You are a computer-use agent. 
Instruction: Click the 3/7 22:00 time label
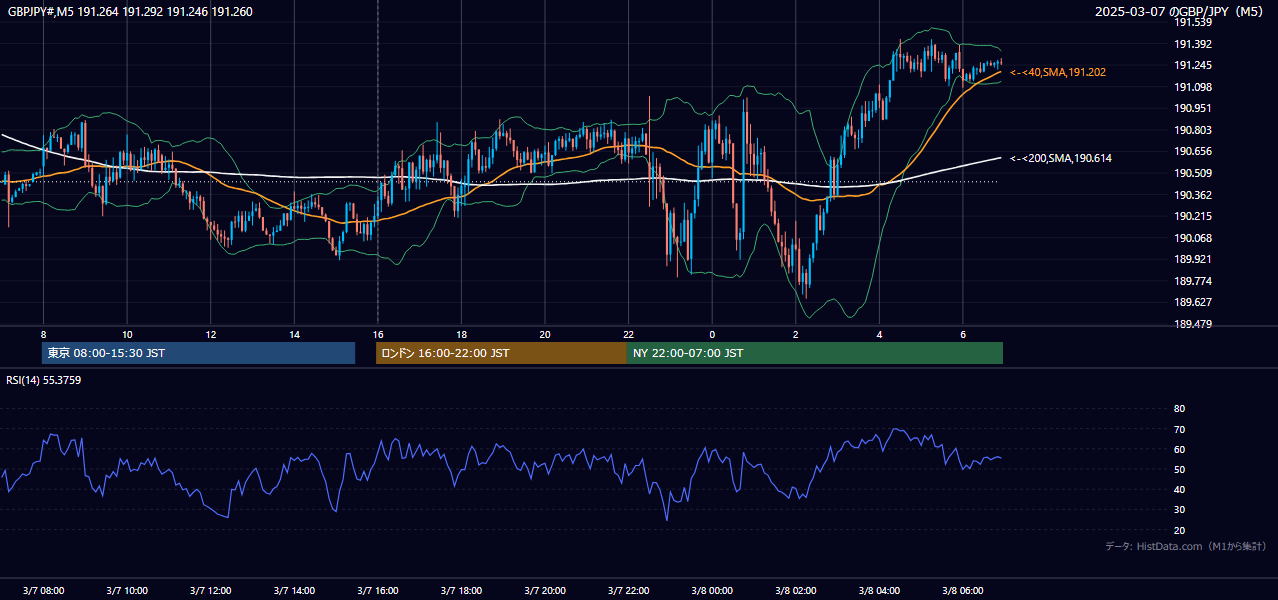[x=628, y=591]
